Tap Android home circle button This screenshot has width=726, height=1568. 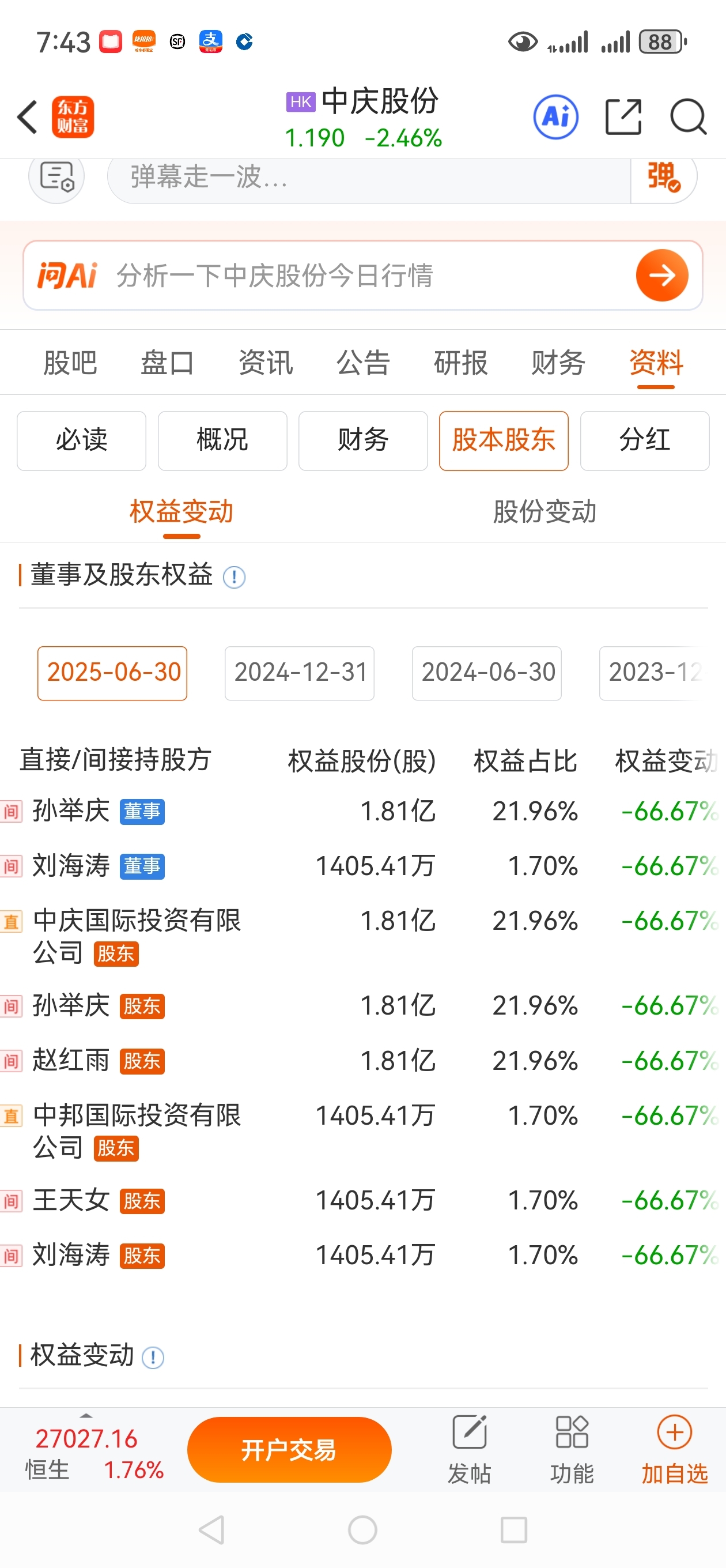[x=362, y=1529]
